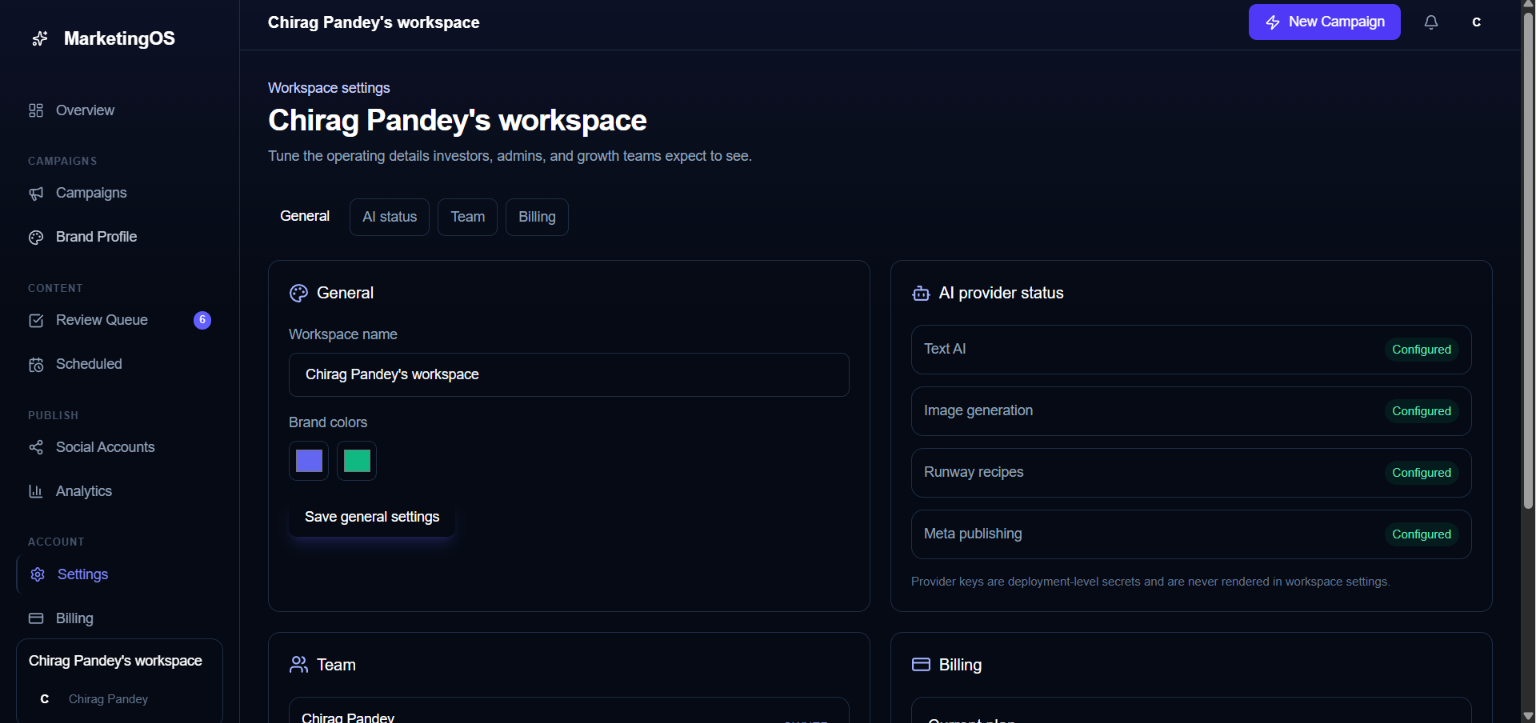The image size is (1536, 723).
Task: Select the purple brand color swatch
Action: [309, 461]
